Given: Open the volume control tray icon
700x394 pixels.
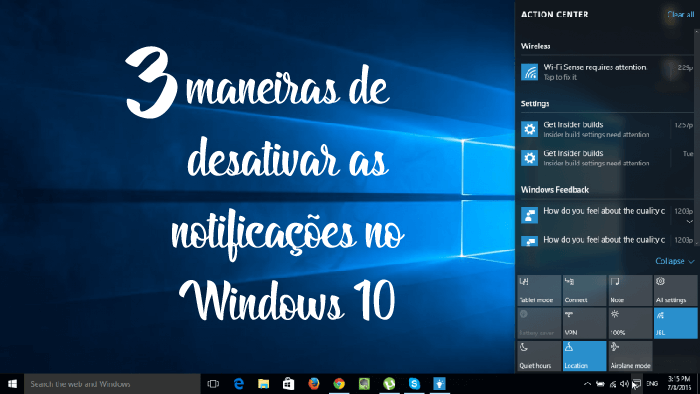Looking at the screenshot, I should [x=625, y=384].
